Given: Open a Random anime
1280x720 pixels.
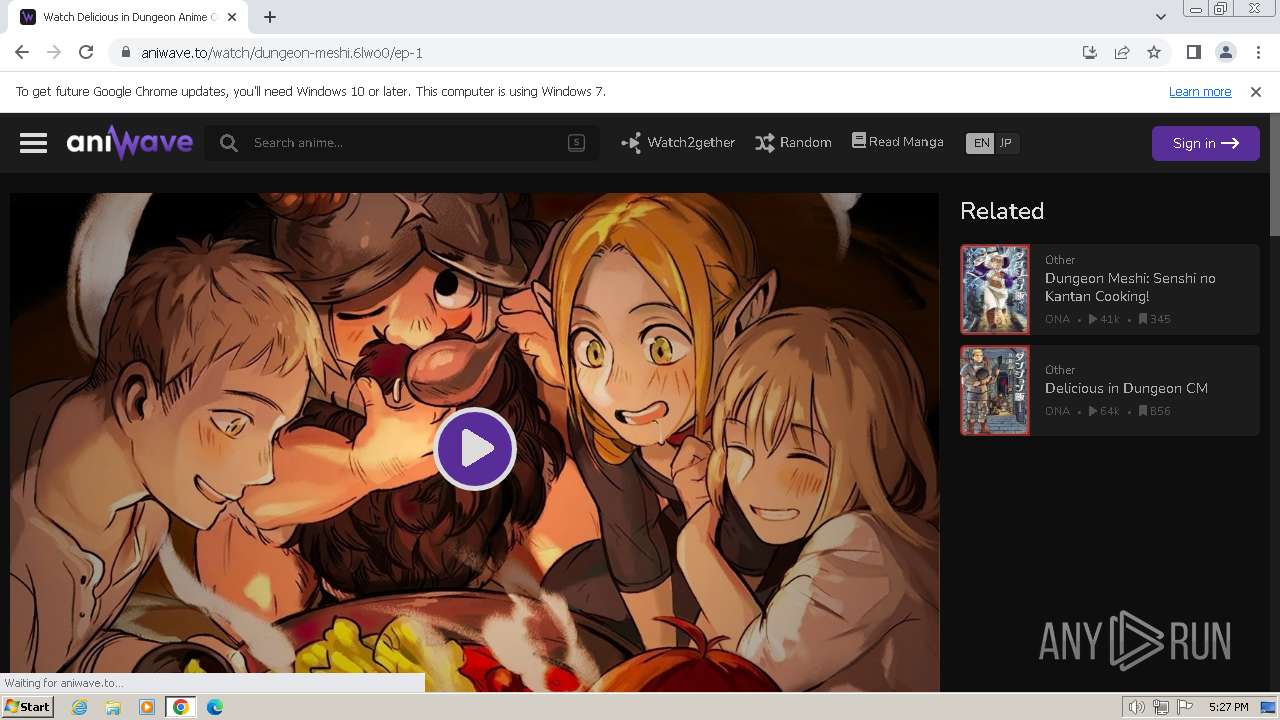Looking at the screenshot, I should click(793, 143).
